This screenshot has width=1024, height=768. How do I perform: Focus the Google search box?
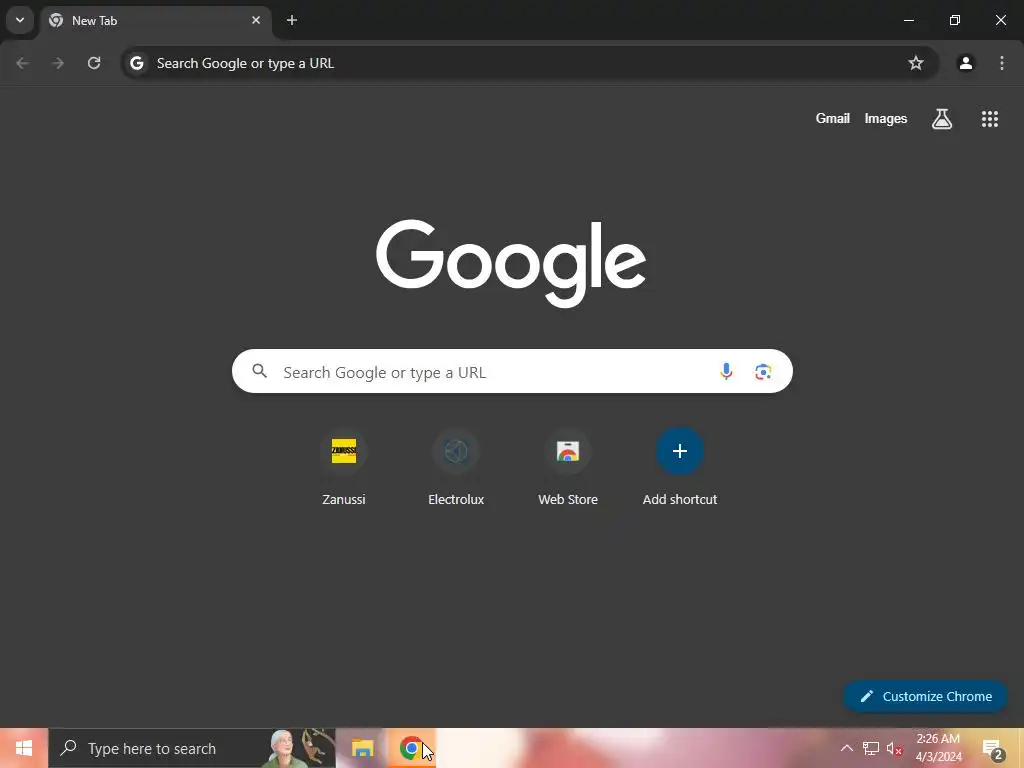pos(512,371)
